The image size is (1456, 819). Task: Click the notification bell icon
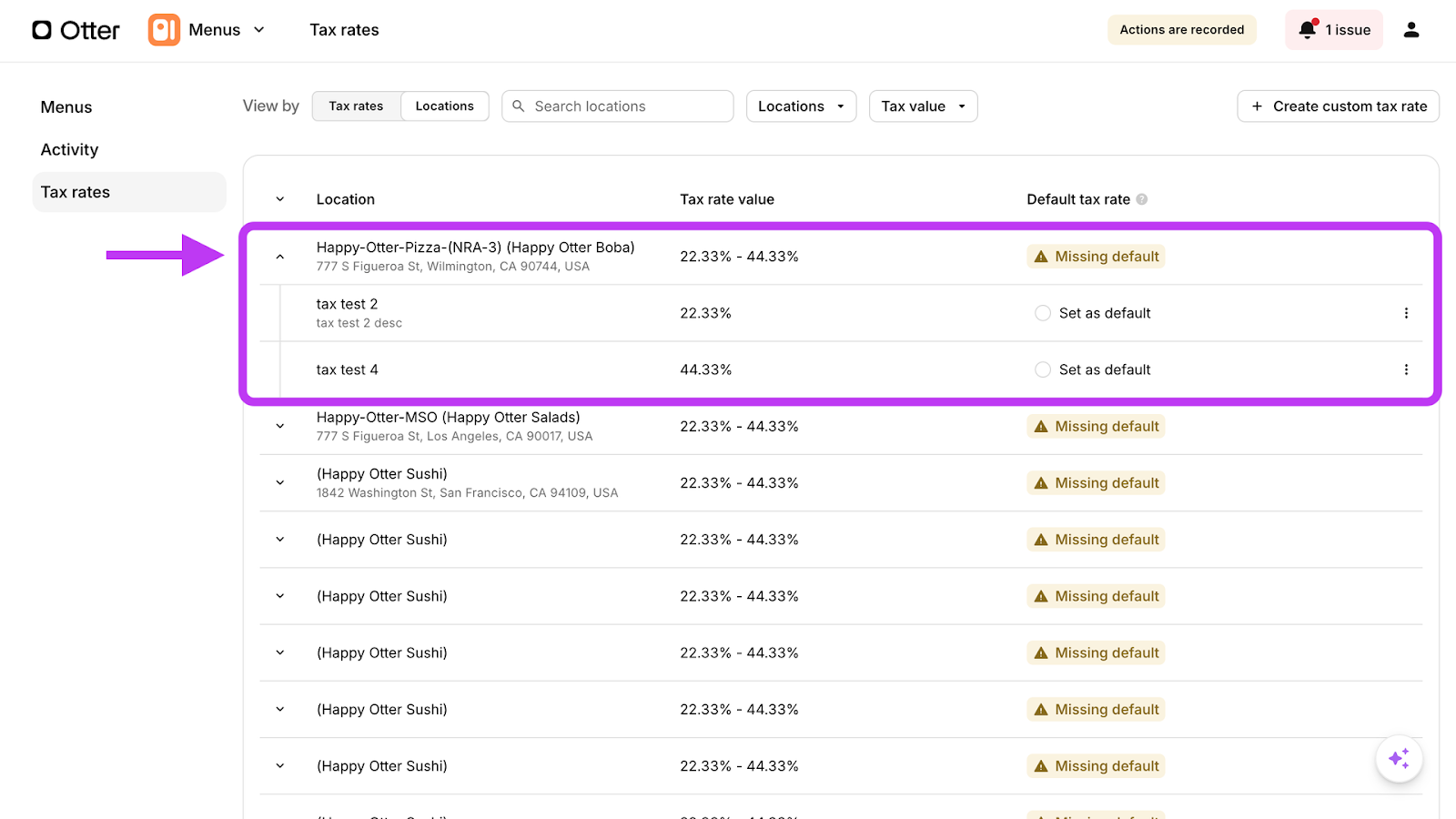coord(1308,30)
